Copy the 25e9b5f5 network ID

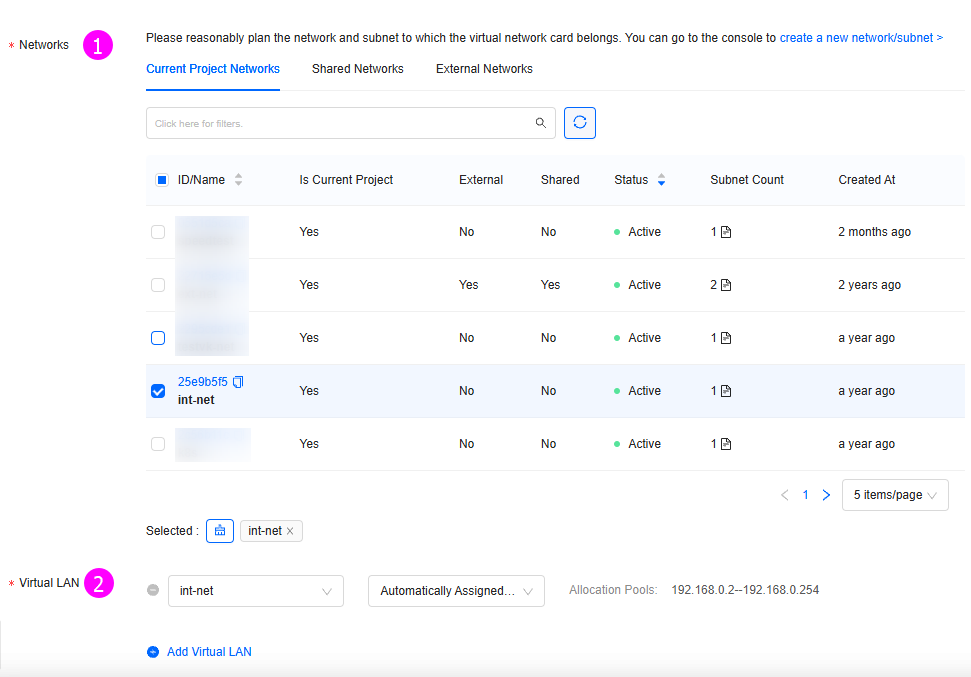pyautogui.click(x=238, y=382)
